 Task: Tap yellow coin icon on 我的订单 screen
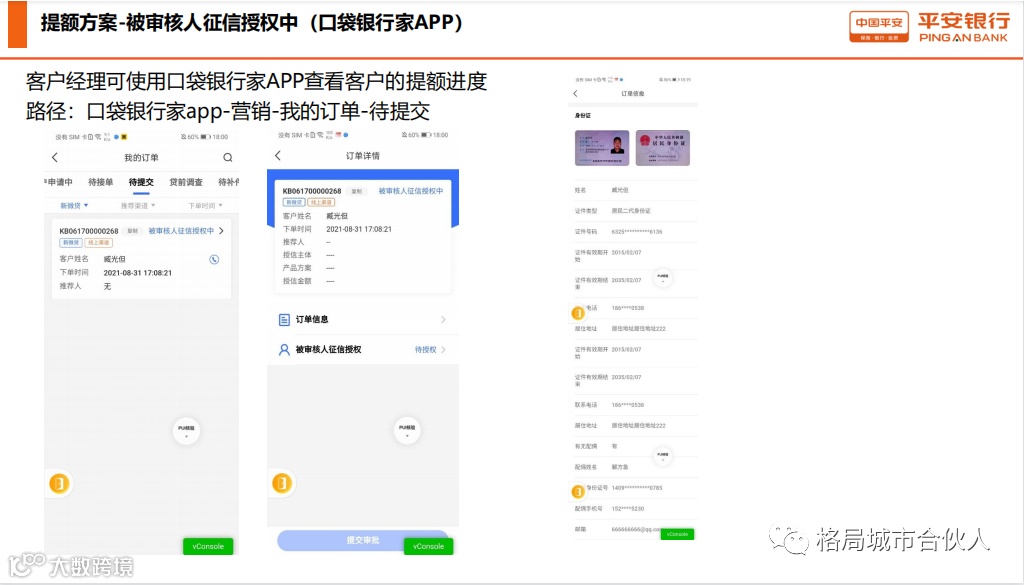click(59, 484)
